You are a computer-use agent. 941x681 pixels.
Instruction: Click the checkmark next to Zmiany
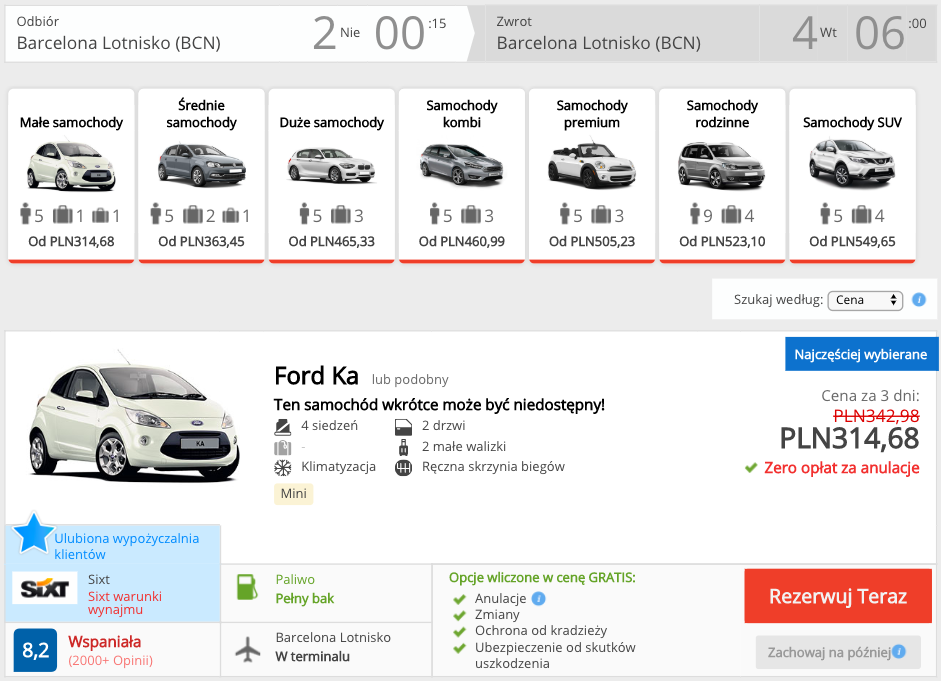pyautogui.click(x=460, y=616)
